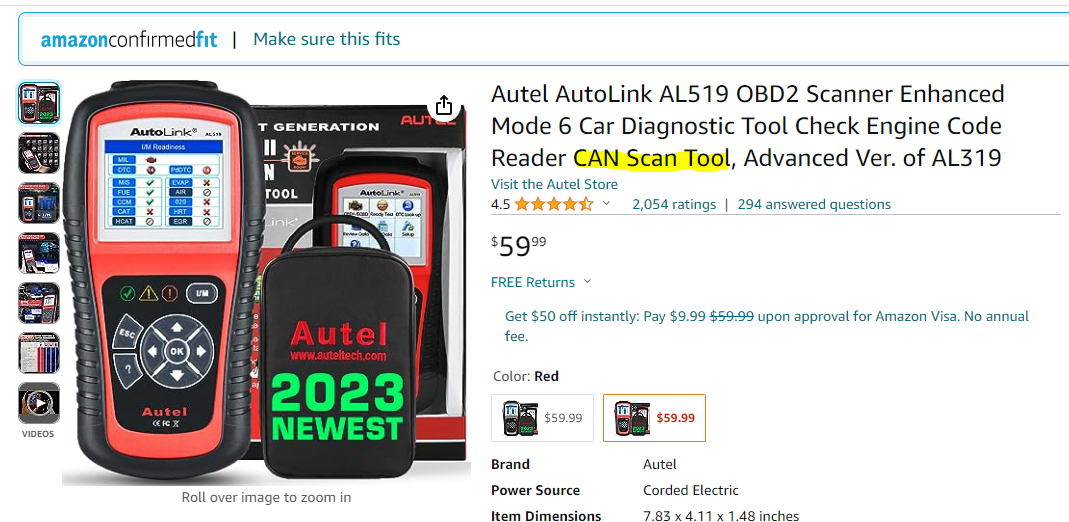The width and height of the screenshot is (1069, 522).
Task: Expand the star rating breakdown chevron
Action: tap(606, 204)
